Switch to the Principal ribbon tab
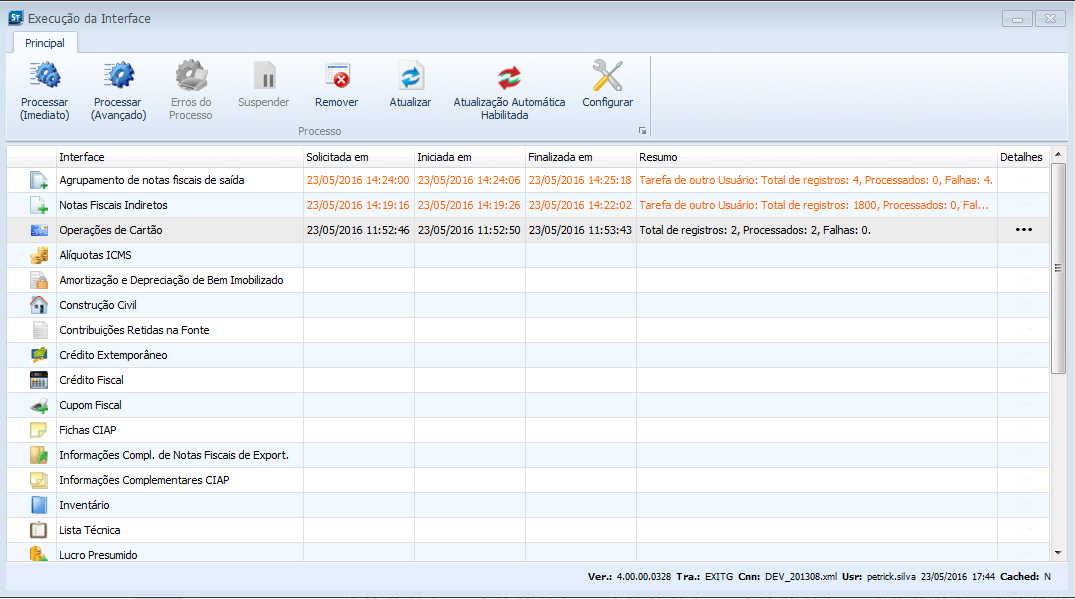Viewport: 1075px width, 599px height. 45,43
